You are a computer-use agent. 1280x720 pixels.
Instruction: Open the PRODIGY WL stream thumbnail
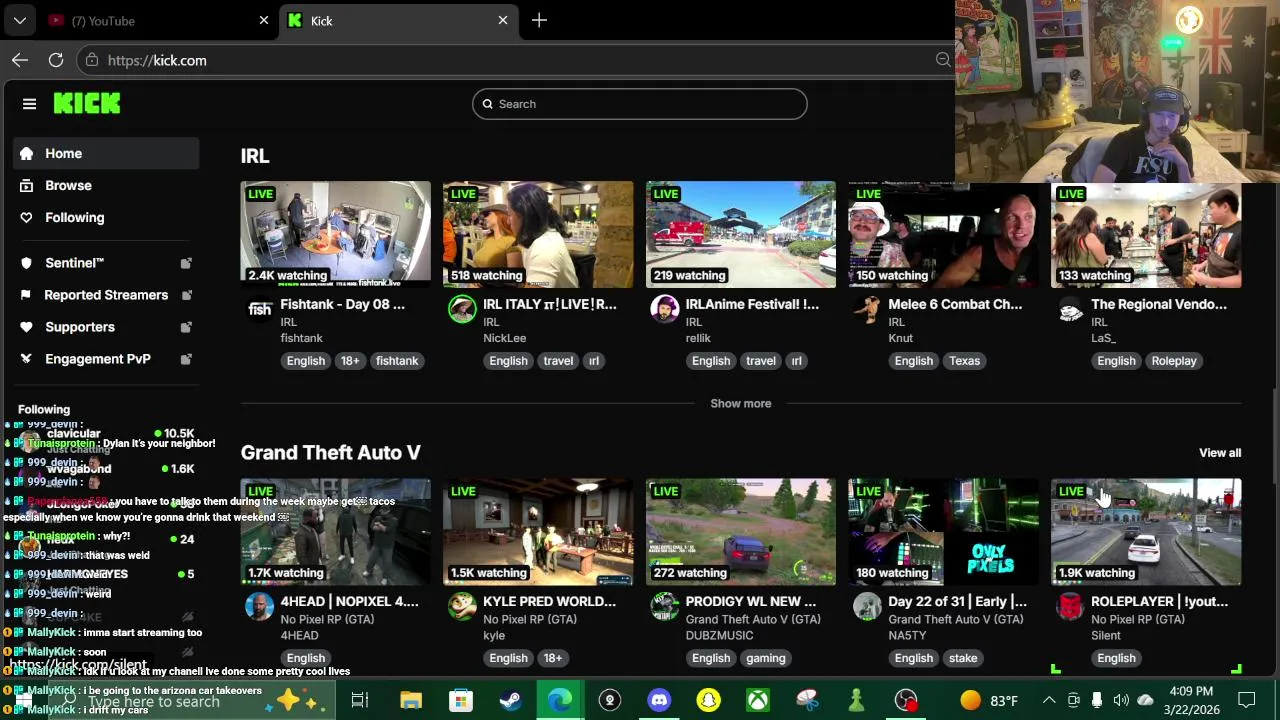click(741, 532)
